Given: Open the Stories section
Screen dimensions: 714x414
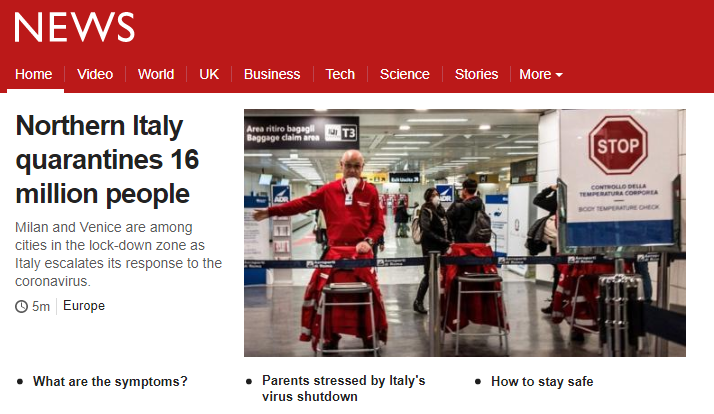Looking at the screenshot, I should pyautogui.click(x=476, y=74).
